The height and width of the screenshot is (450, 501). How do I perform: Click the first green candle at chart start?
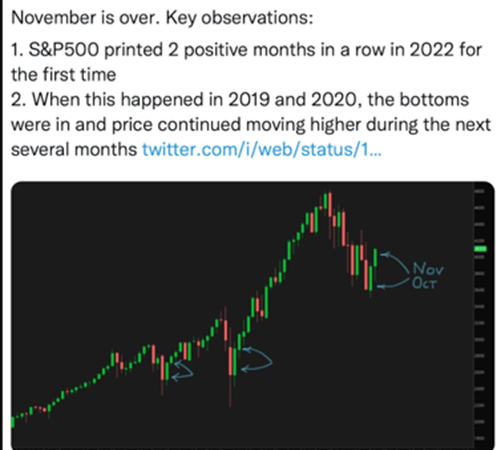tap(13, 422)
